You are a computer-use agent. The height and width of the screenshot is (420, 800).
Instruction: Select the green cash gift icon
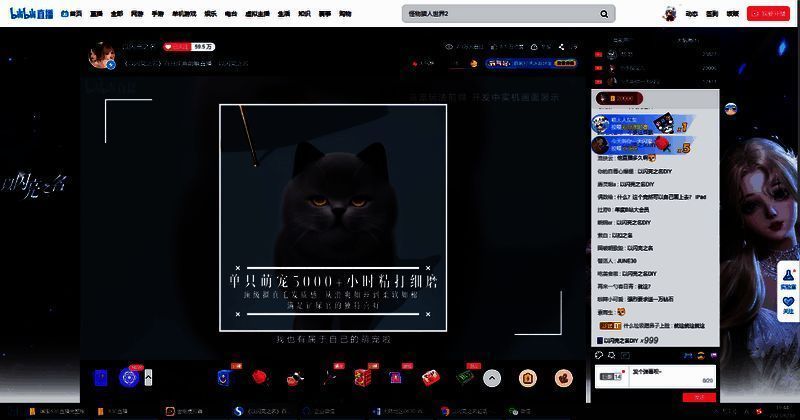[x=464, y=378]
